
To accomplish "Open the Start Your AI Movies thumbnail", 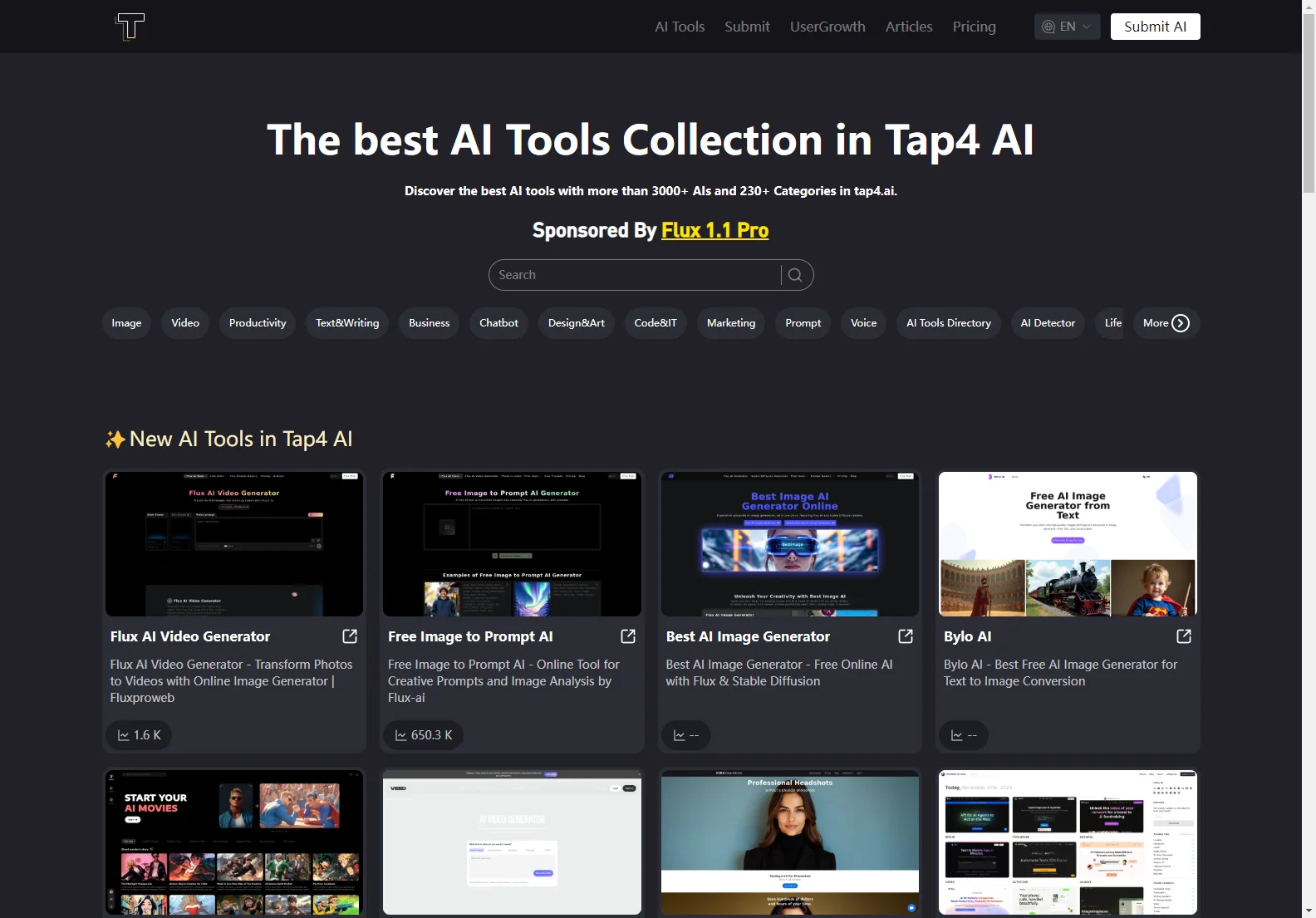I will [x=234, y=842].
